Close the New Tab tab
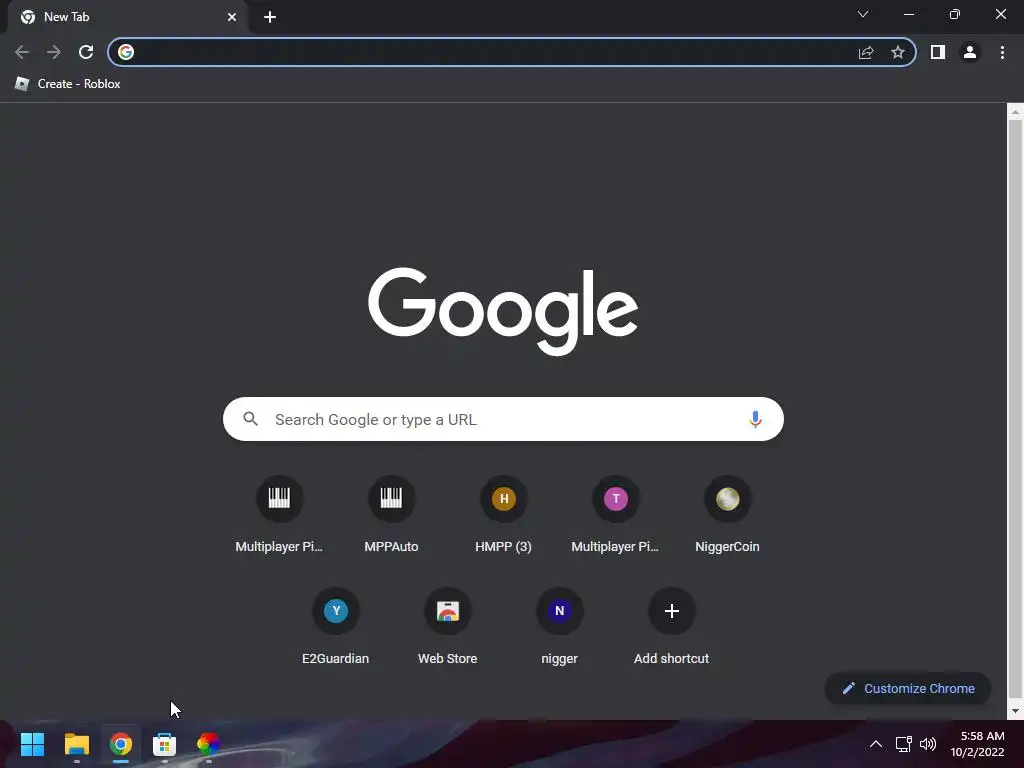Image resolution: width=1024 pixels, height=768 pixels. click(232, 17)
